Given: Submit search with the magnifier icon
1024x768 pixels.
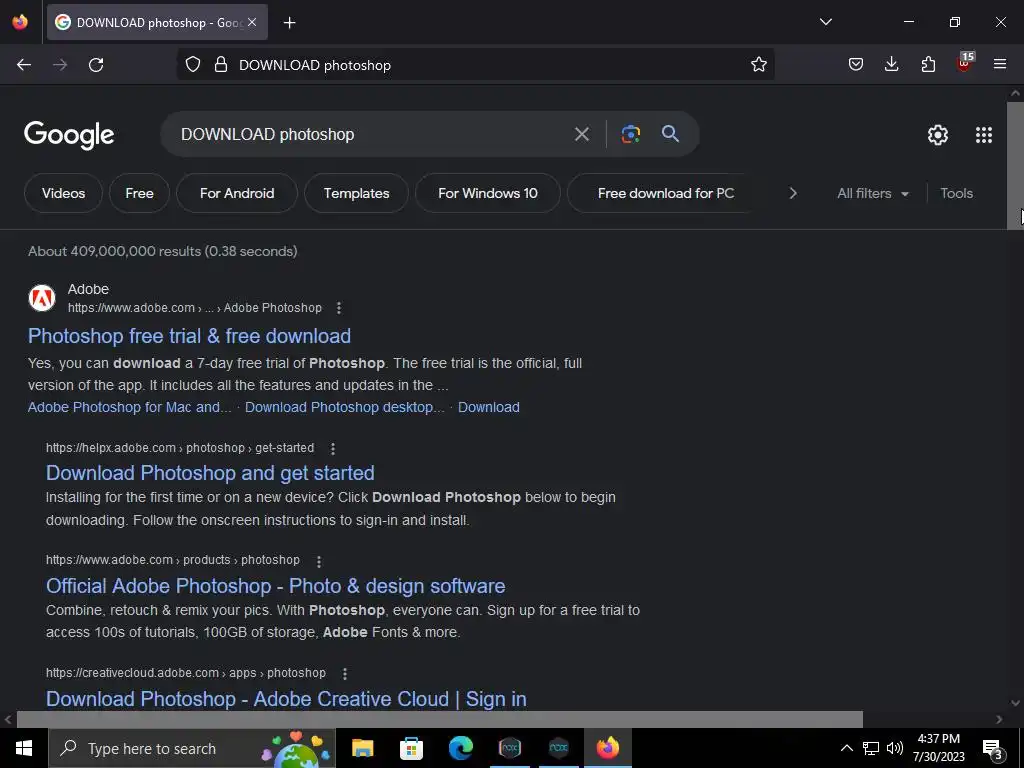Looking at the screenshot, I should coord(671,135).
